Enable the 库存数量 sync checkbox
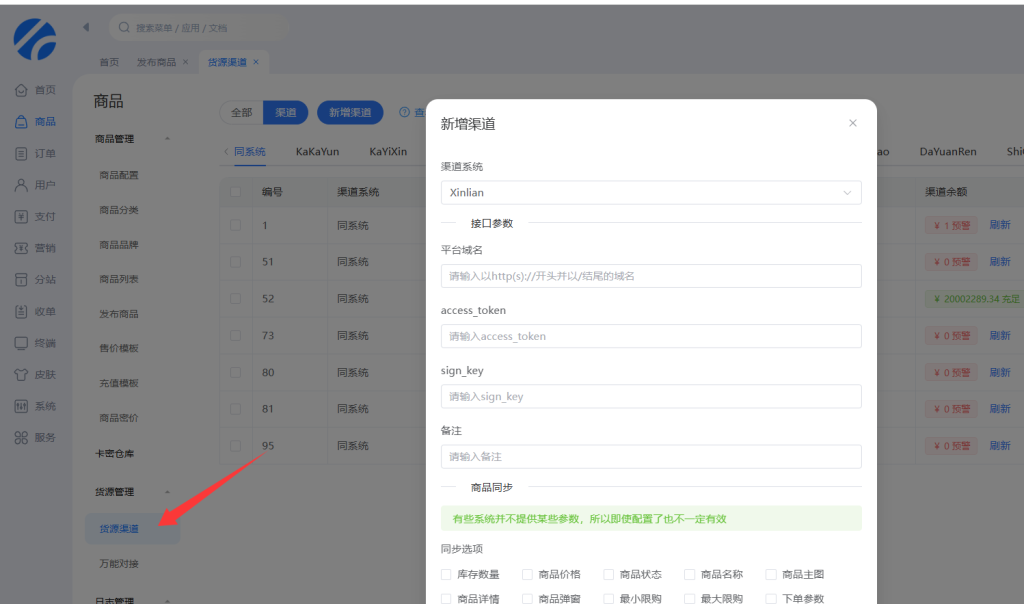Screen dimensions: 1024x604 (446, 575)
